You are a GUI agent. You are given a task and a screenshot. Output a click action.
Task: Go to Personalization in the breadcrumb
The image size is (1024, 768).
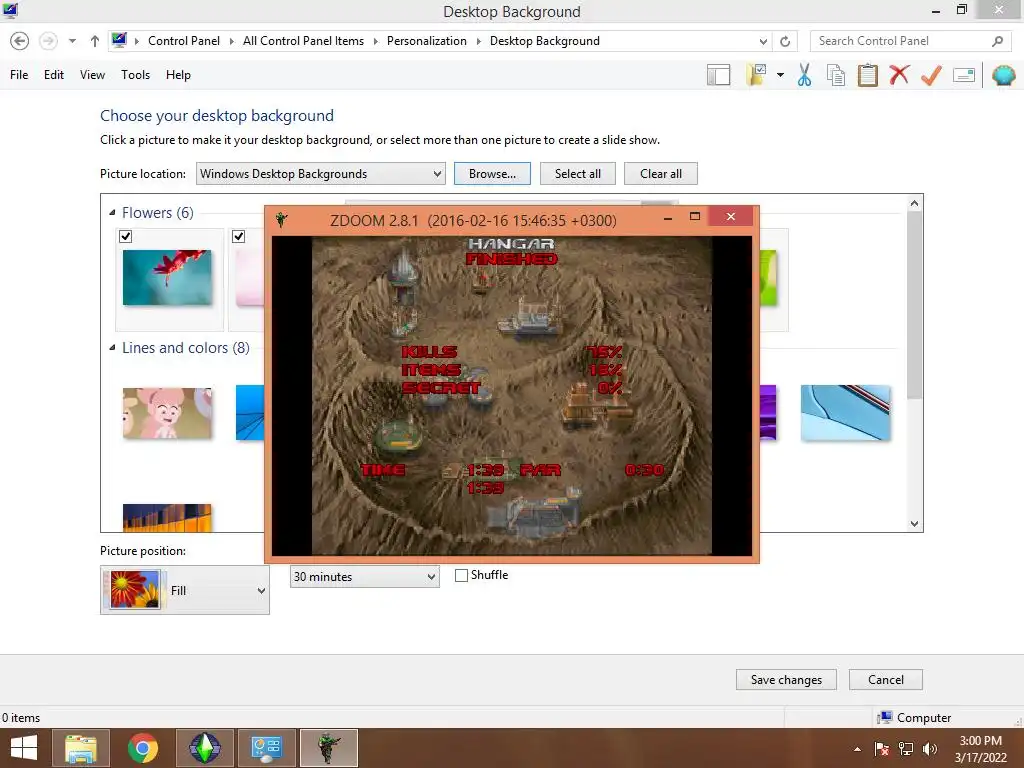point(426,41)
